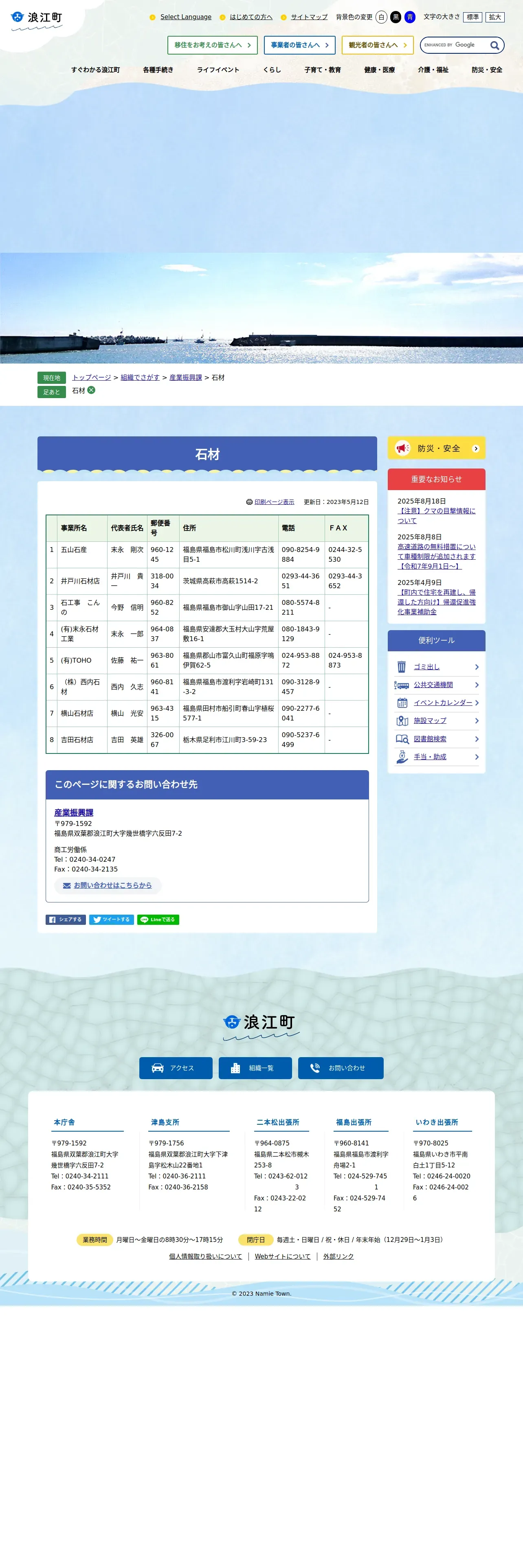Go to 産業振興課 in the breadcrumb
523x1568 pixels.
[186, 377]
